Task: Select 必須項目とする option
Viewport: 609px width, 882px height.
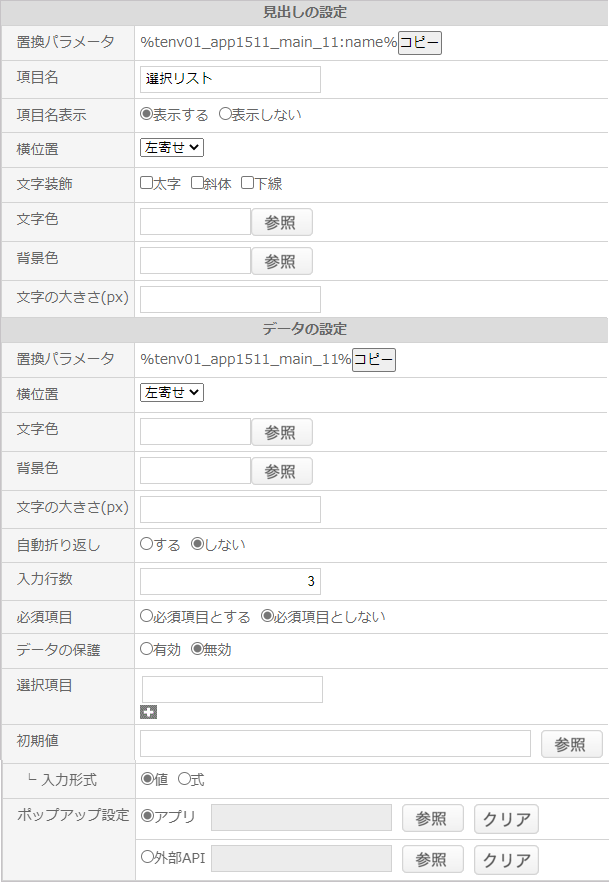Action: 146,616
